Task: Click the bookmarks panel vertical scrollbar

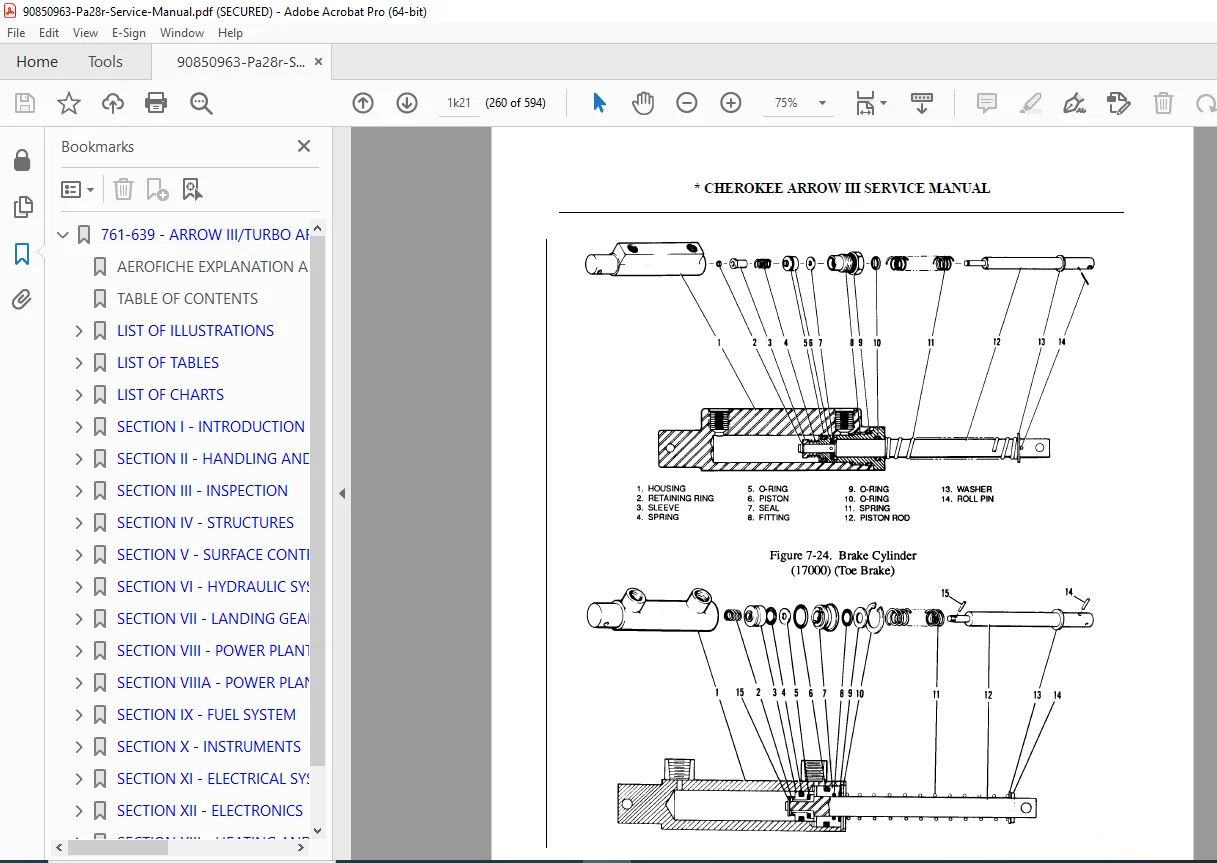Action: tap(318, 500)
